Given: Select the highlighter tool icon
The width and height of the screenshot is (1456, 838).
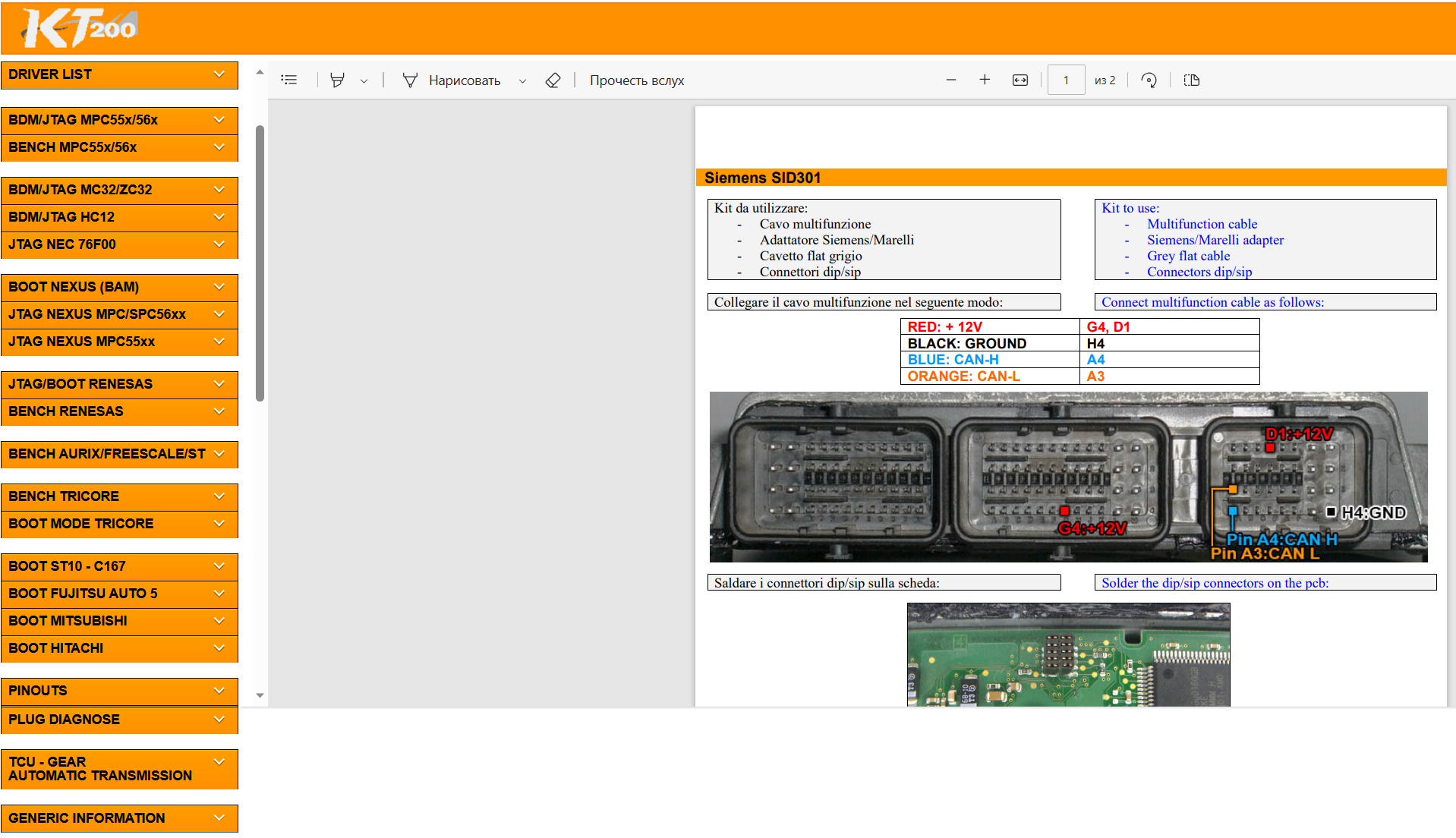Looking at the screenshot, I should click(x=338, y=80).
